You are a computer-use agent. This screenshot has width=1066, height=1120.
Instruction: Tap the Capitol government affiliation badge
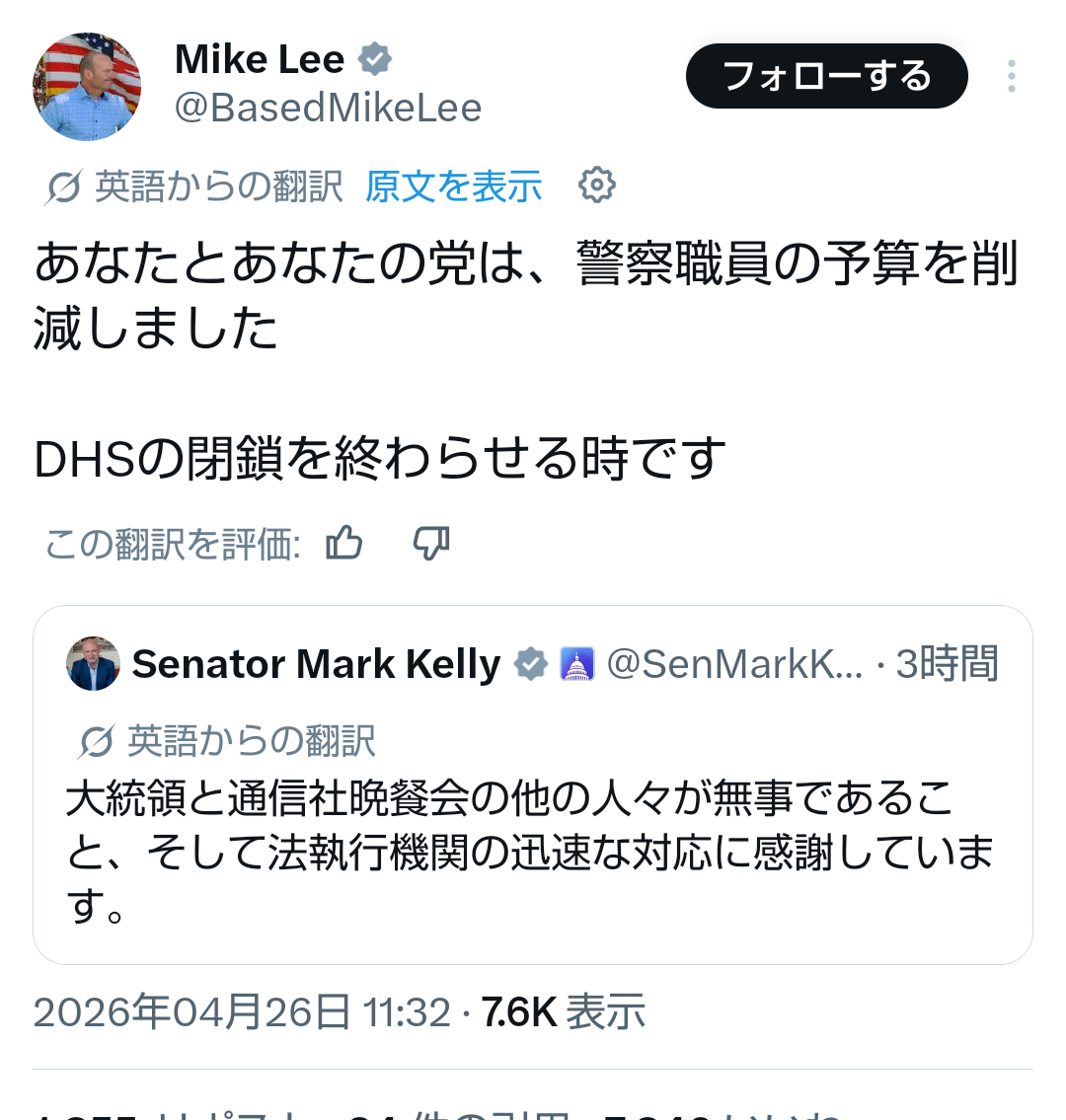click(576, 664)
